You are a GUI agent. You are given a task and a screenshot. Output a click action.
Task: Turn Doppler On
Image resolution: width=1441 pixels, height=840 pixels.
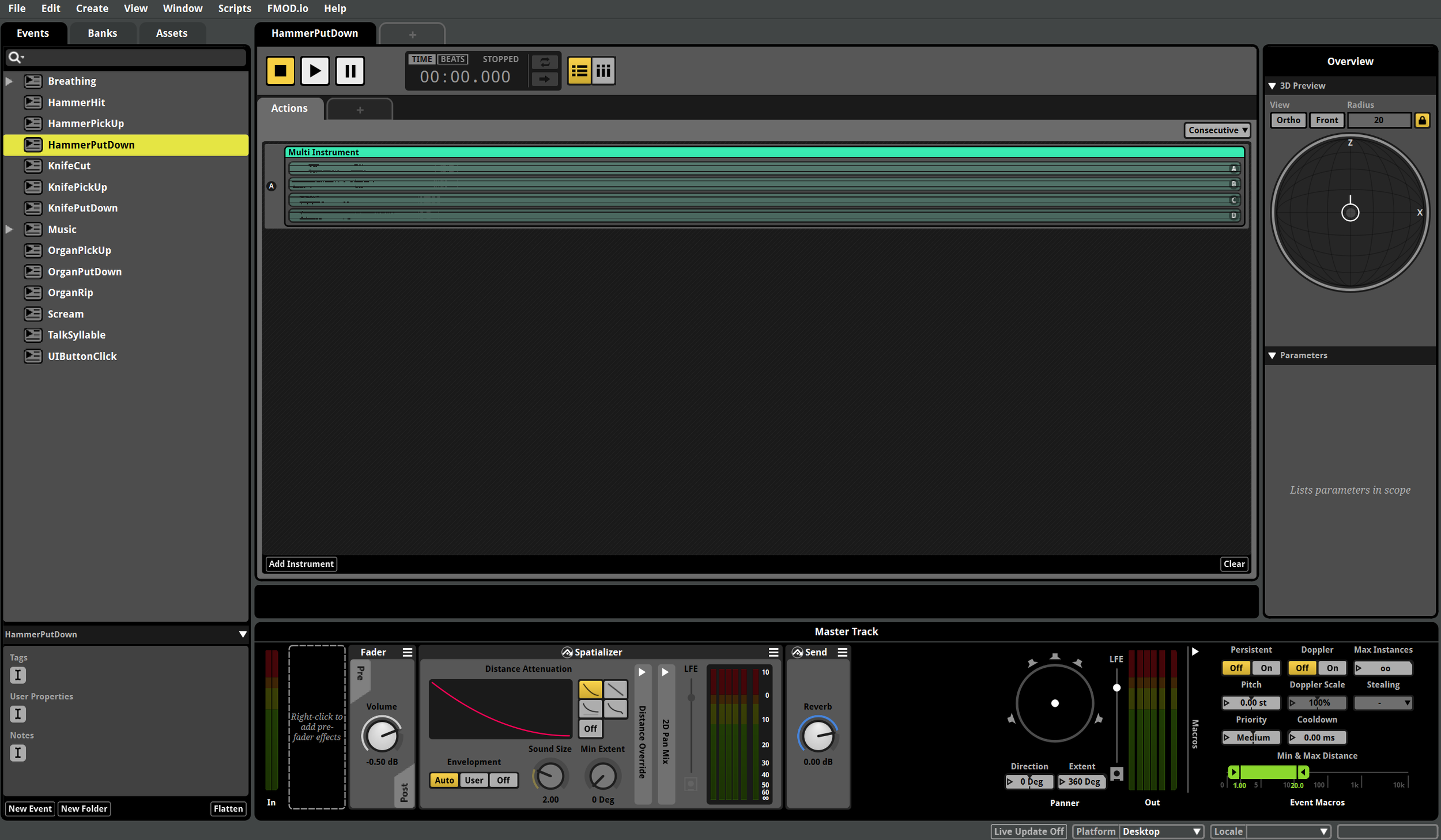[x=1332, y=668]
